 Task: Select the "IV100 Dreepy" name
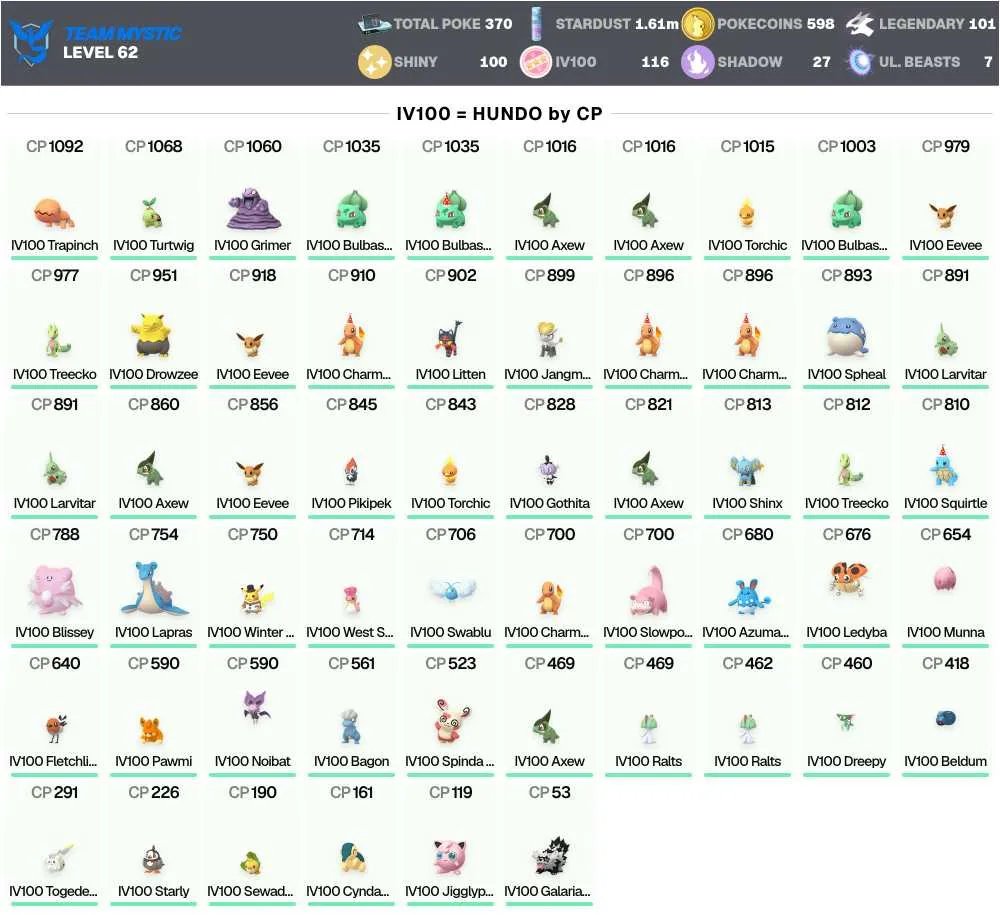[846, 761]
